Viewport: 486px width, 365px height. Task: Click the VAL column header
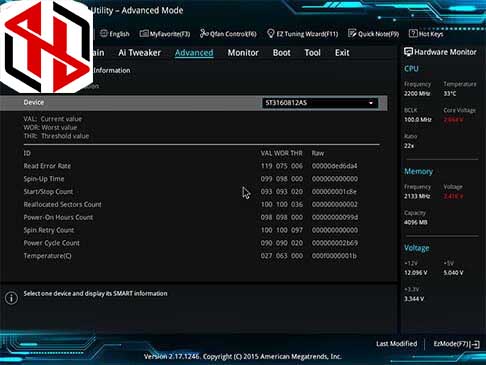266,153
